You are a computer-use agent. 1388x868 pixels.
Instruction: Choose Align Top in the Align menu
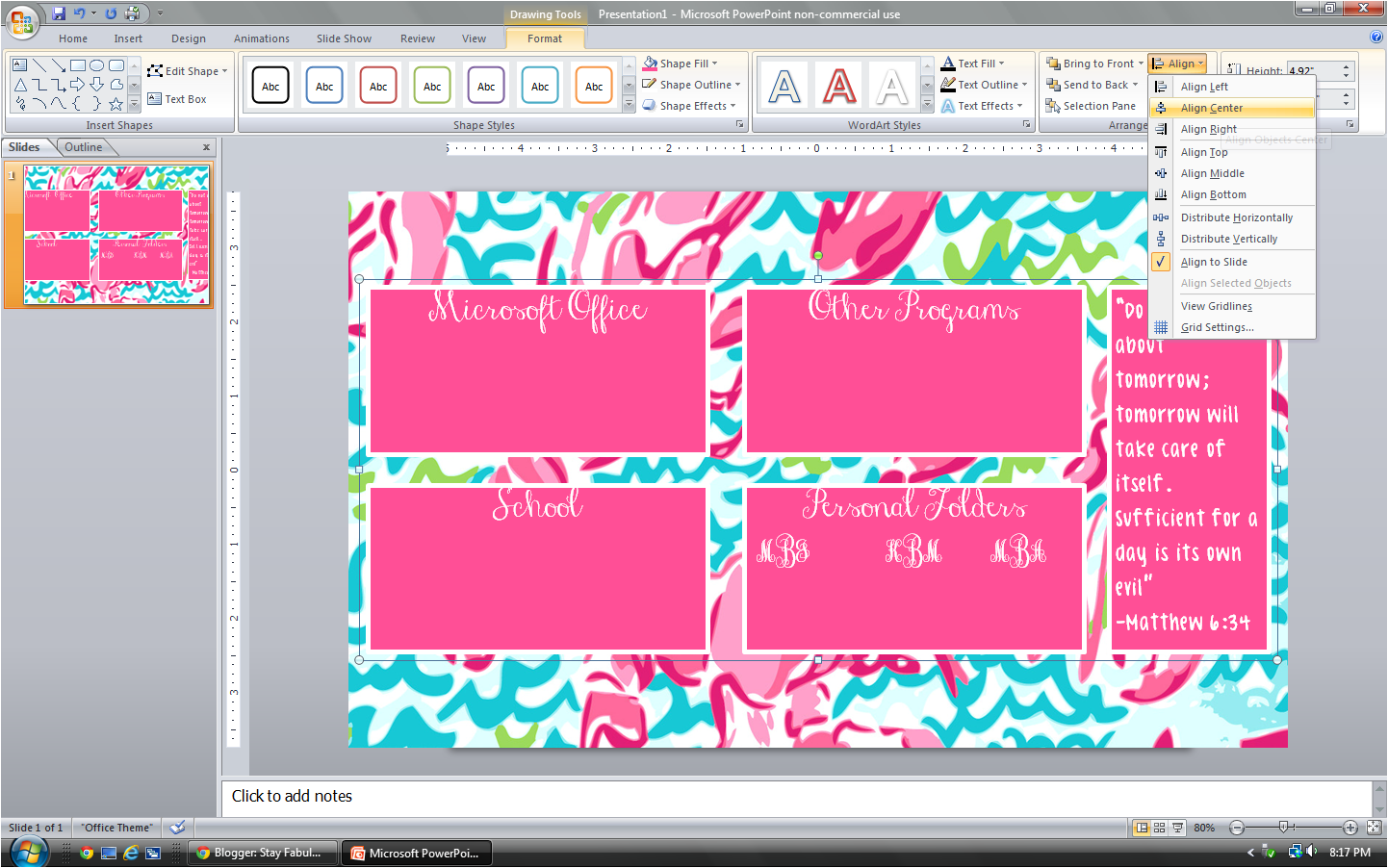(x=1232, y=152)
